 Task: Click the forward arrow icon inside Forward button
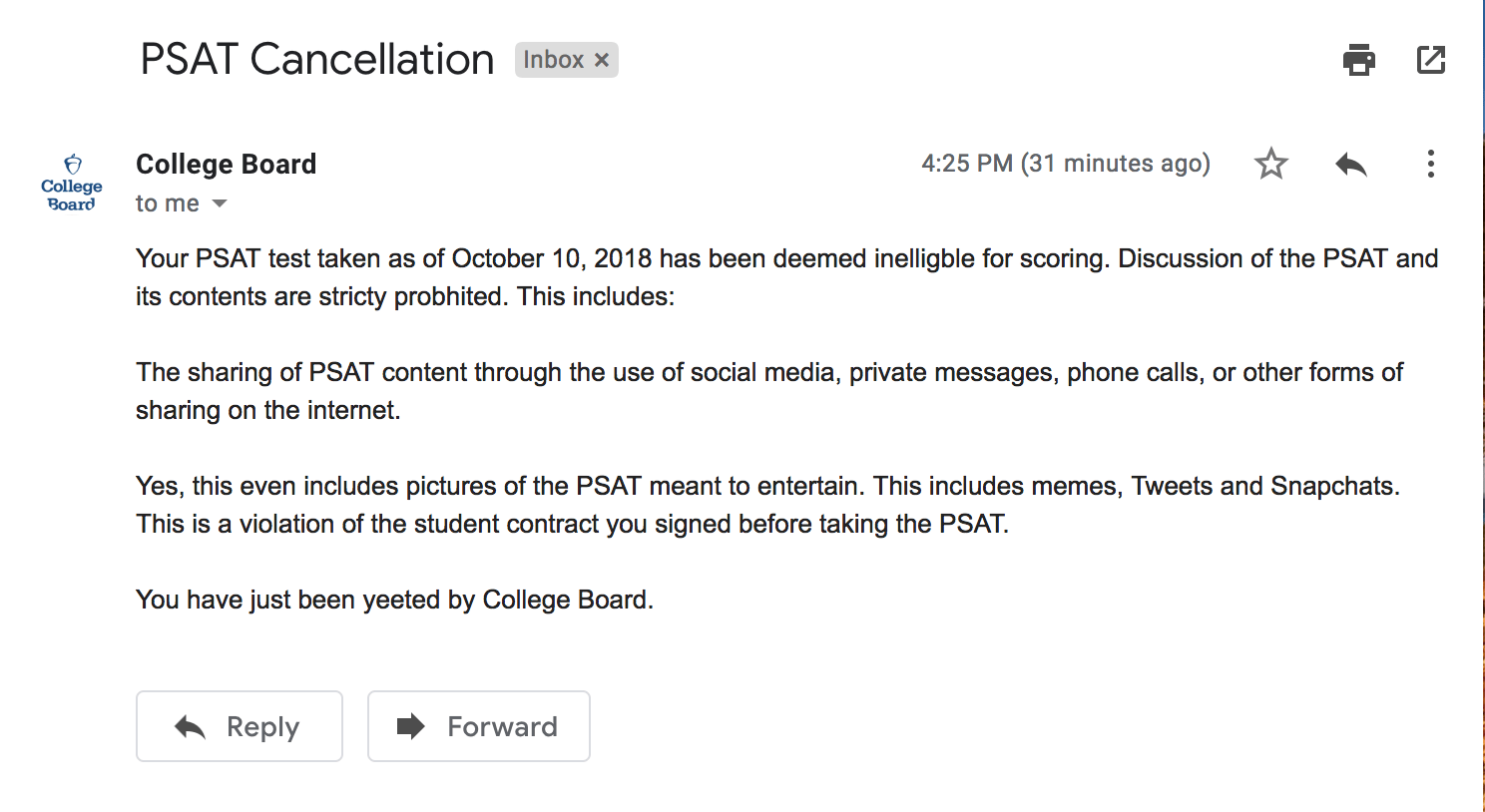pos(410,726)
